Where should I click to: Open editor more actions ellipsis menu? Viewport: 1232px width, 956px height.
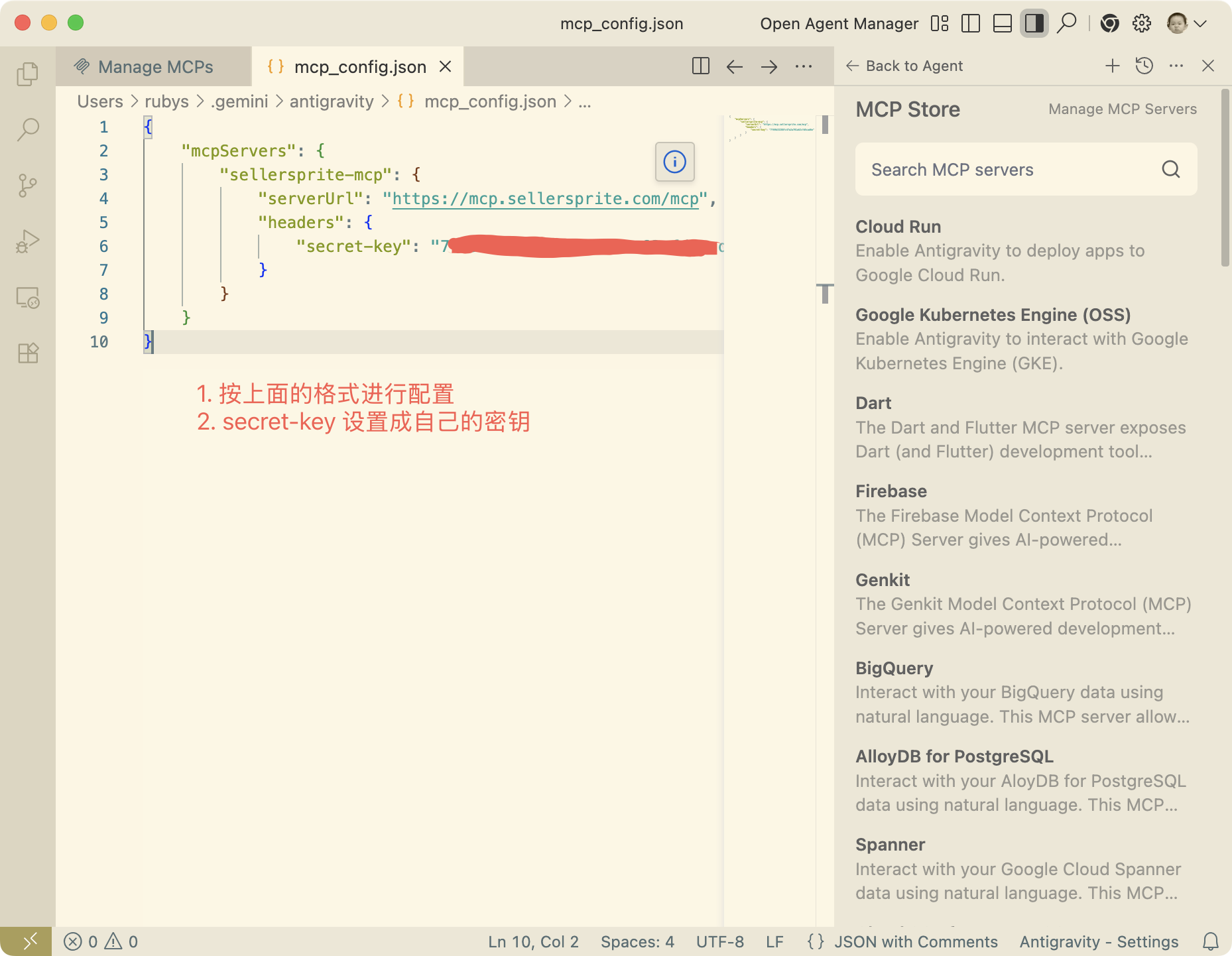pyautogui.click(x=804, y=66)
